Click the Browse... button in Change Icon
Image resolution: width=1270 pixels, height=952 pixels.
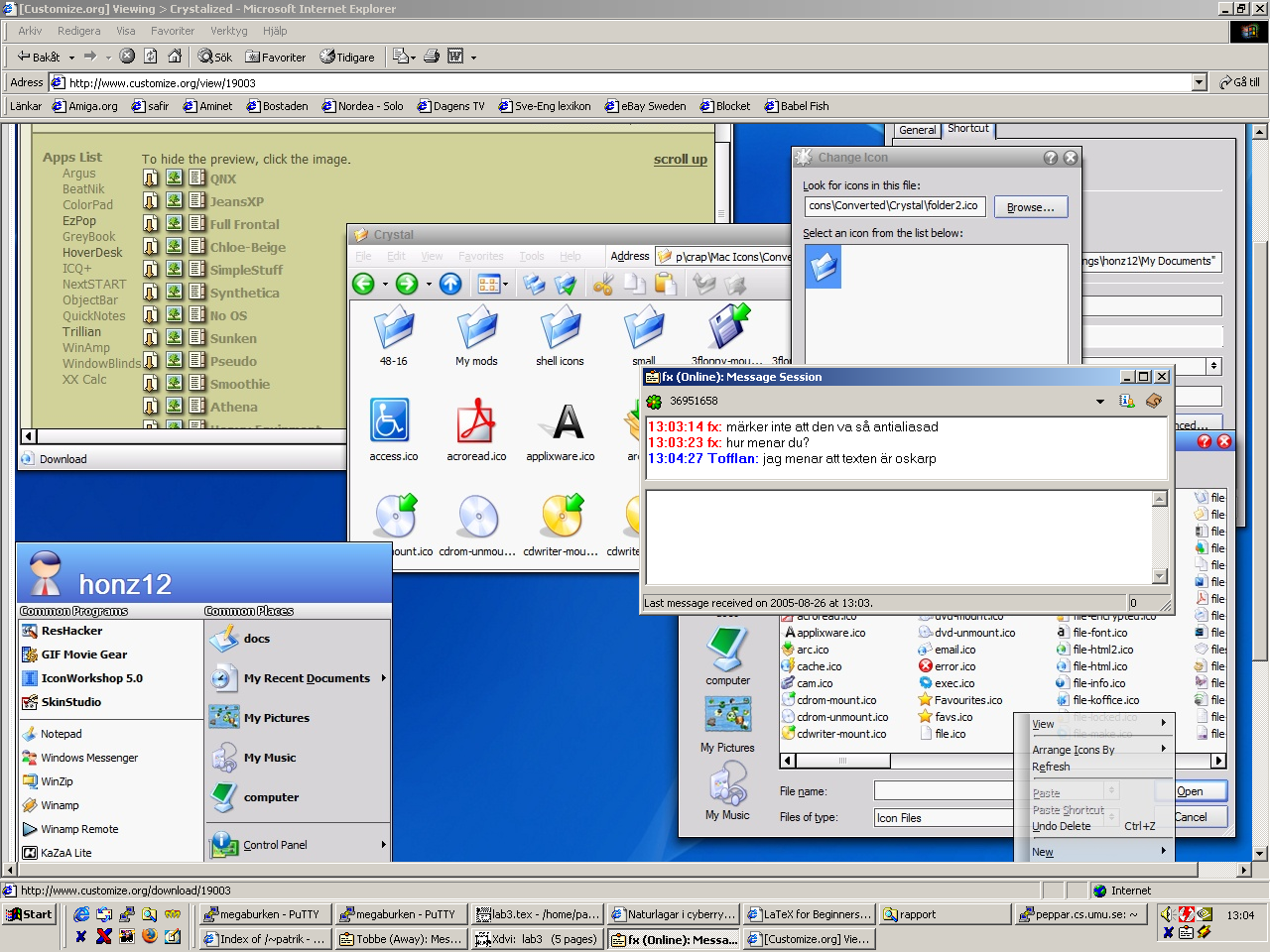tap(1031, 206)
